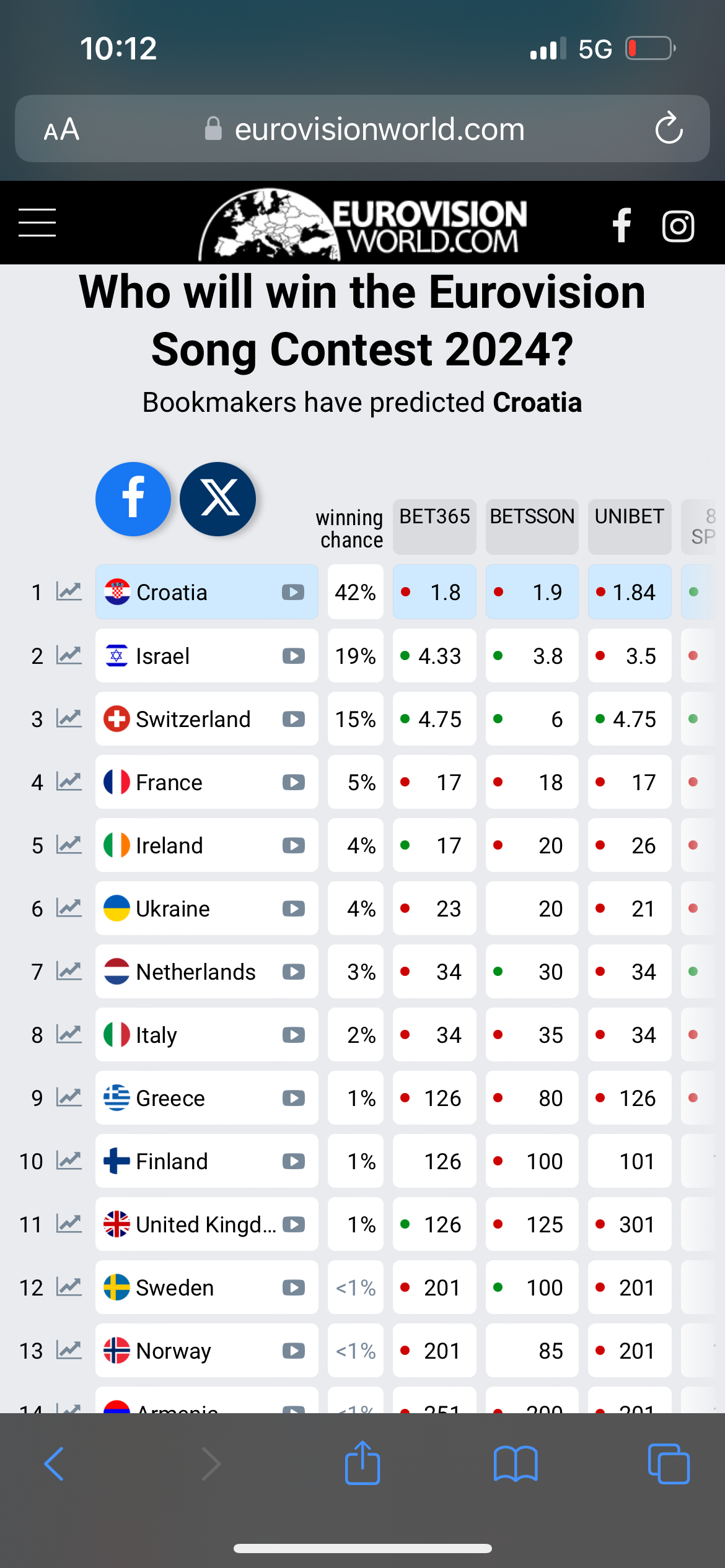Open the Netherlands country entry
Image resolution: width=725 pixels, height=1568 pixels.
pyautogui.click(x=207, y=972)
